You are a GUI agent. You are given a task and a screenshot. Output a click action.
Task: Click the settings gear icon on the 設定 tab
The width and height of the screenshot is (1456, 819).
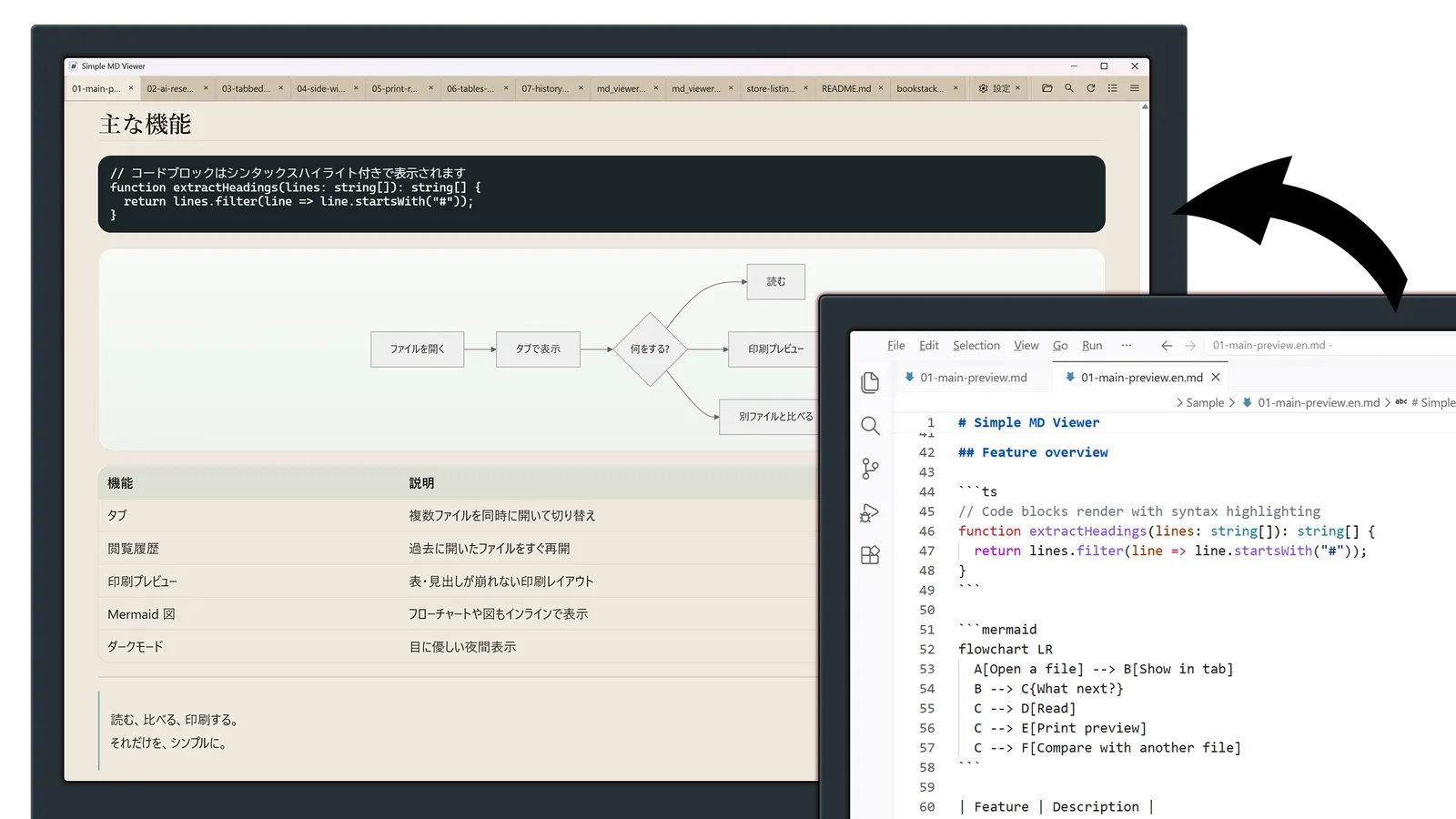point(983,88)
